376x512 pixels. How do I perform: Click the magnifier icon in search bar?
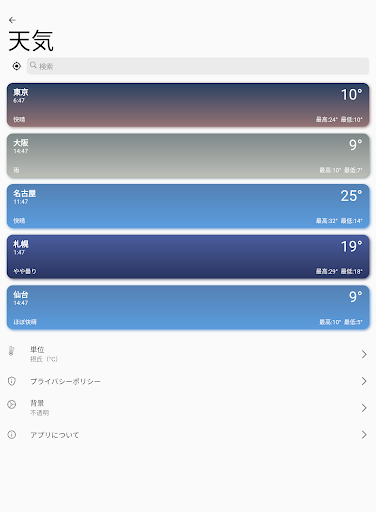tap(33, 65)
